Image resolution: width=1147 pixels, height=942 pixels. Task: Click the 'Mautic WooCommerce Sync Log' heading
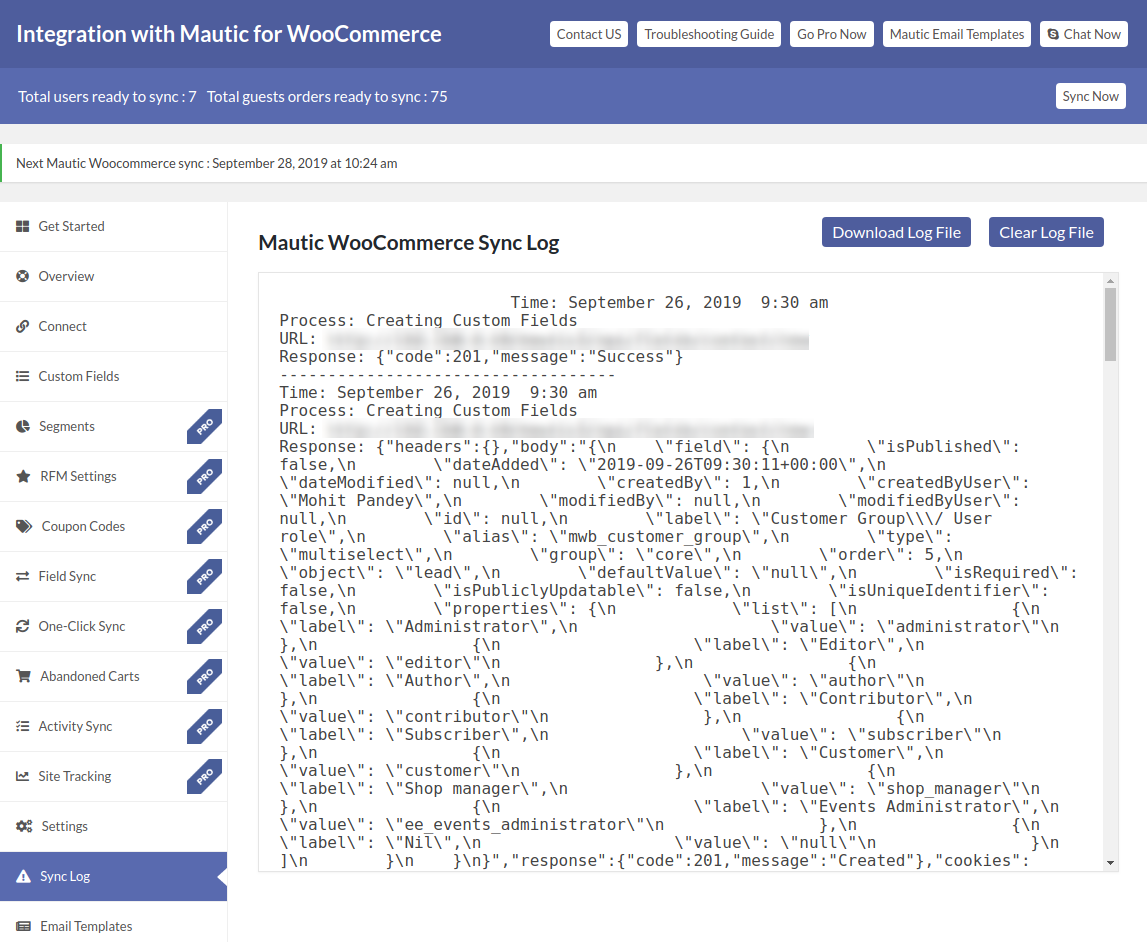409,243
